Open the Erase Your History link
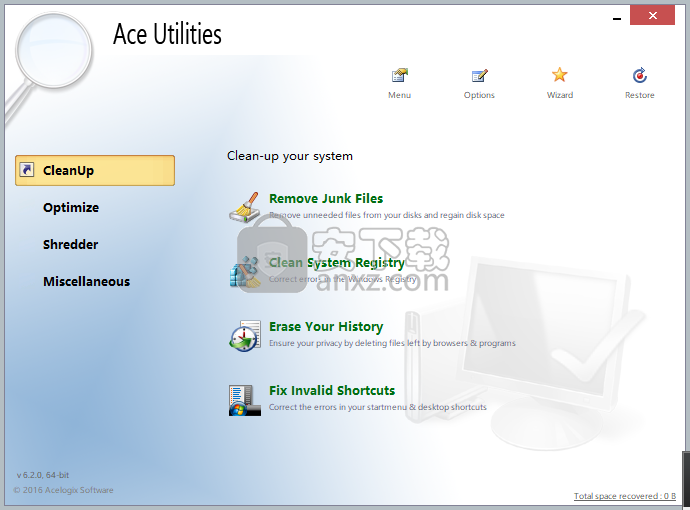This screenshot has width=690, height=510. click(x=326, y=327)
